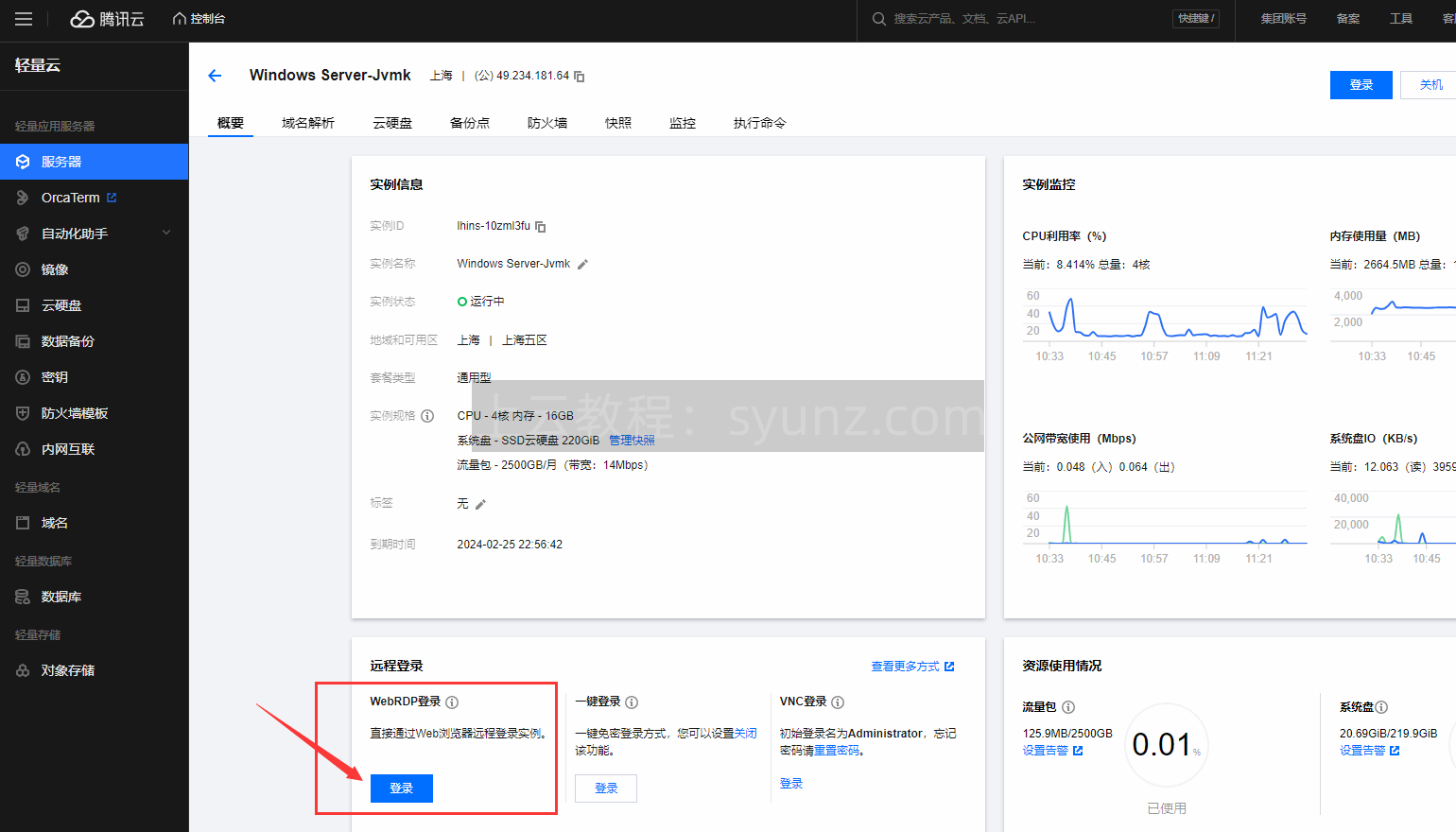Click the 自动化助手 sidebar icon
This screenshot has height=832, width=1456.
(23, 234)
